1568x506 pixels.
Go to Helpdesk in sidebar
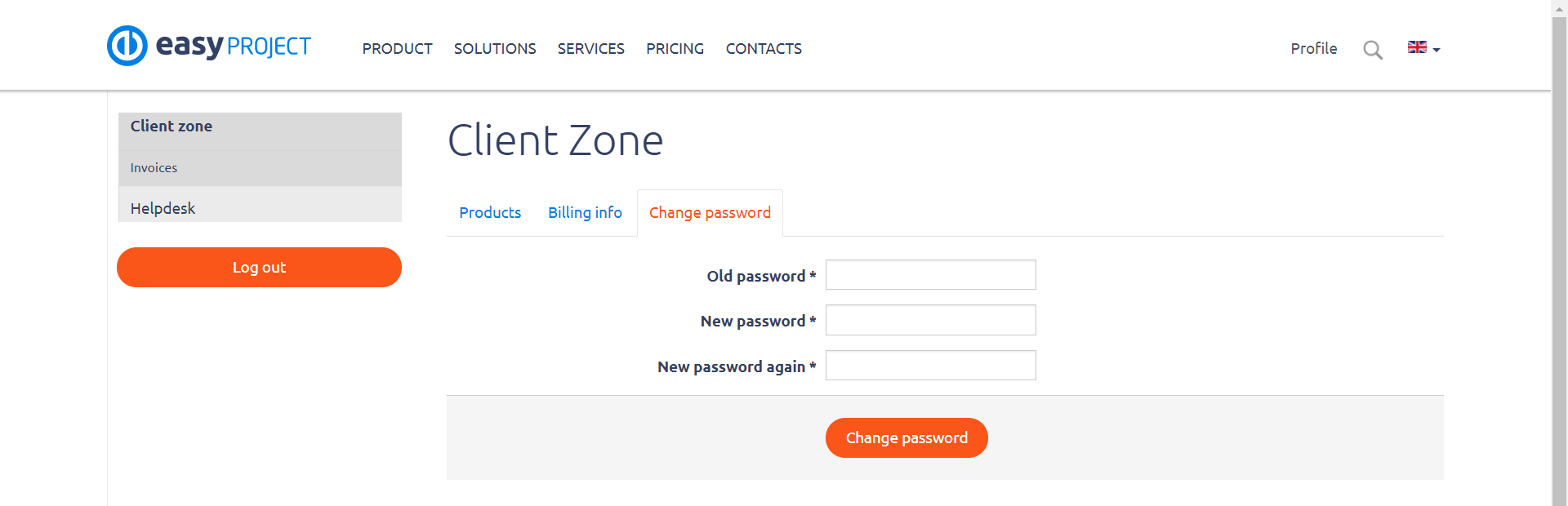pyautogui.click(x=163, y=208)
